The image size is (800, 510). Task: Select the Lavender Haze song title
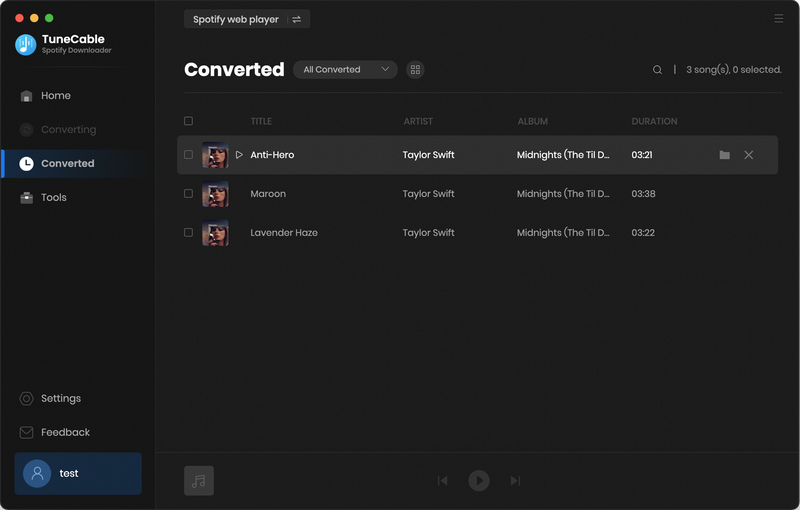(284, 233)
